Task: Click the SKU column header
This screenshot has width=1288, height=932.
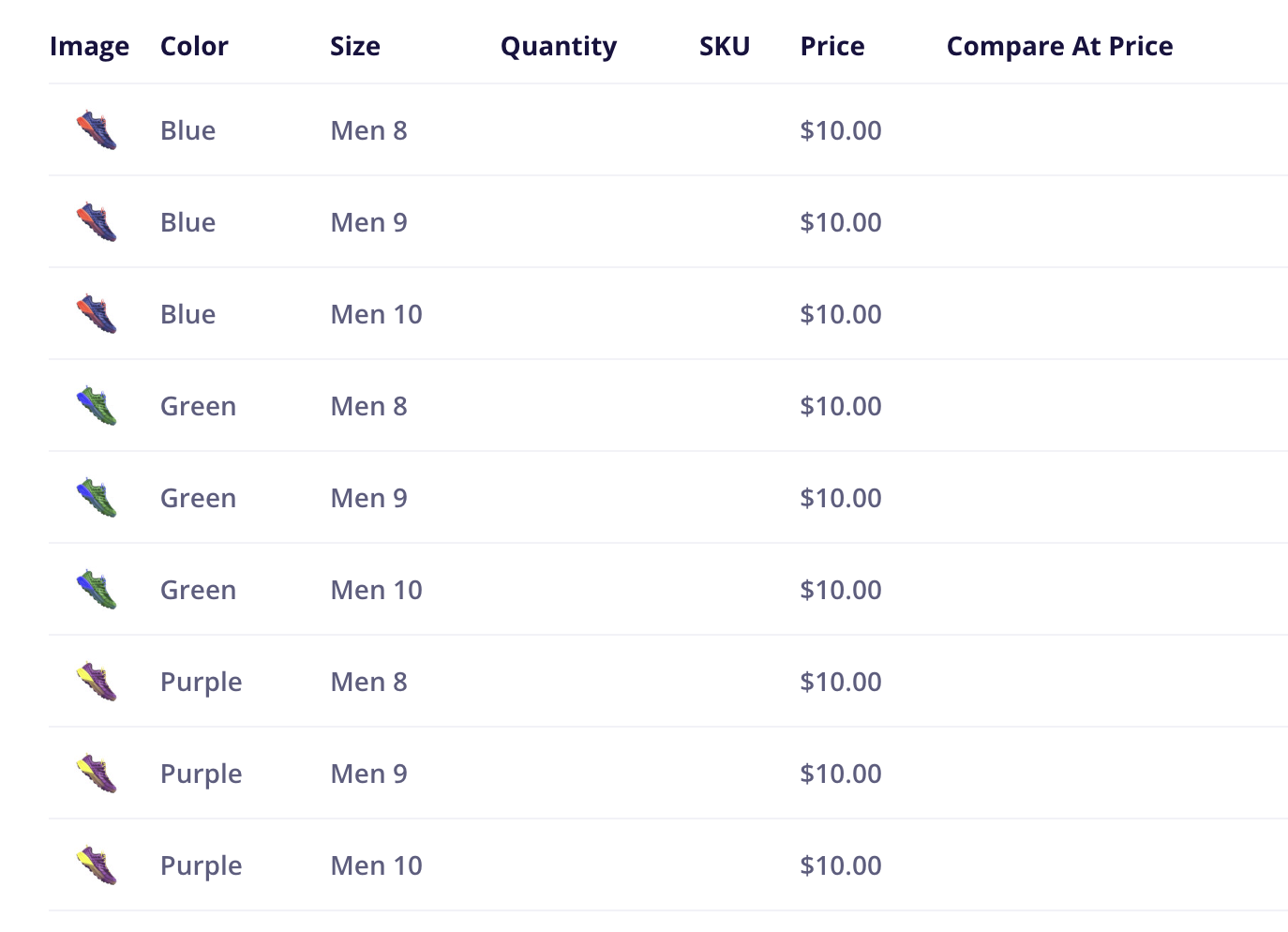Action: [724, 46]
